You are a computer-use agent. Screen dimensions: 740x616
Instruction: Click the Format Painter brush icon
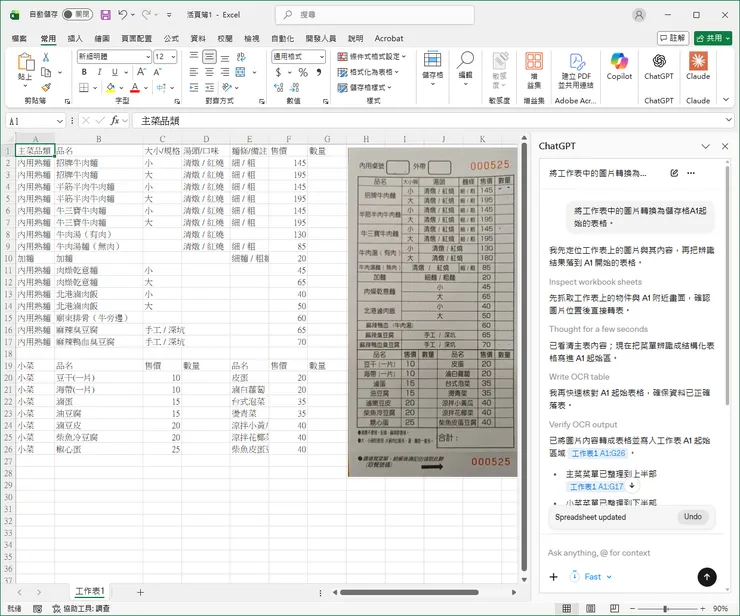[x=46, y=87]
